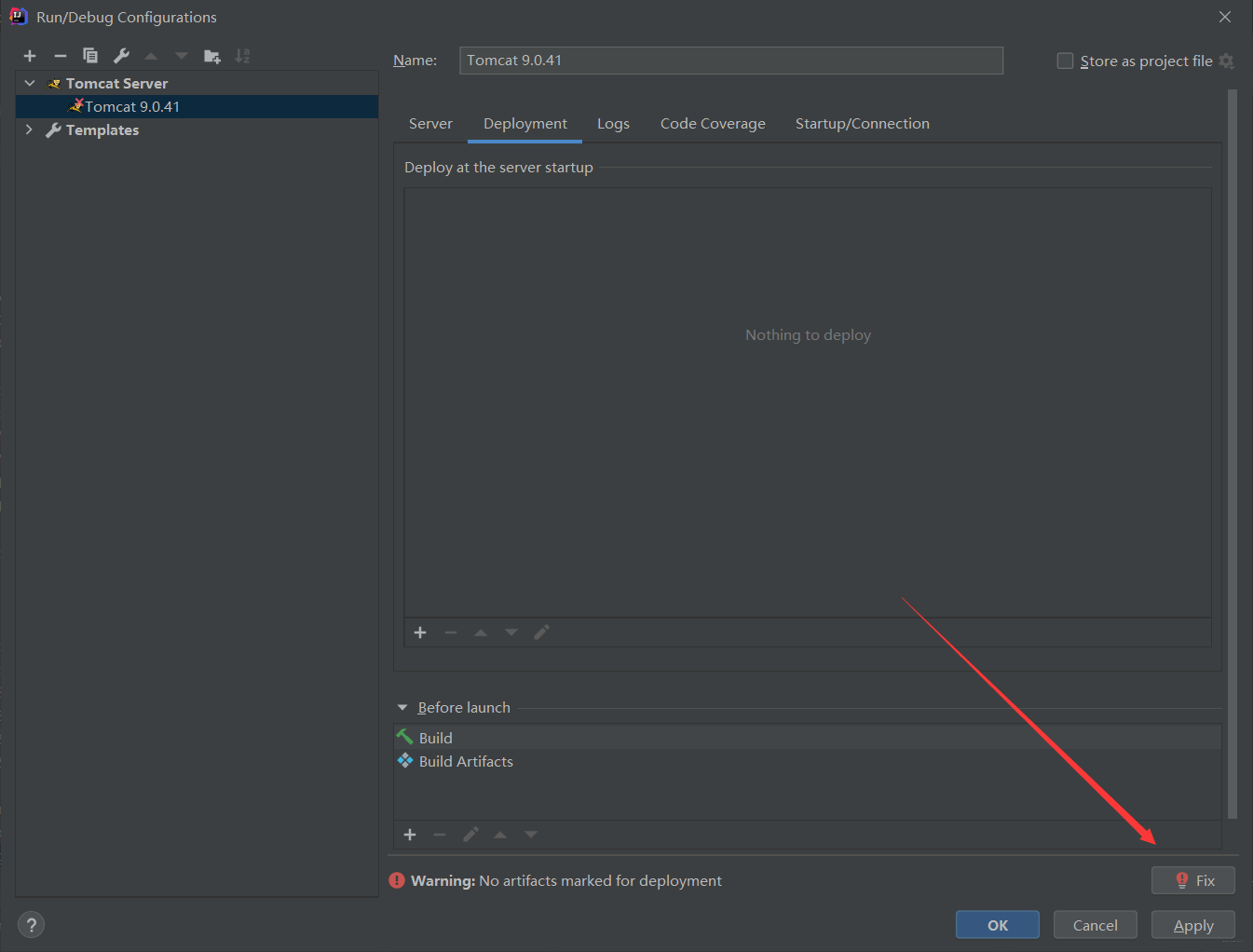Remove artifact from deploy list
Image resolution: width=1253 pixels, height=952 pixels.
(451, 632)
